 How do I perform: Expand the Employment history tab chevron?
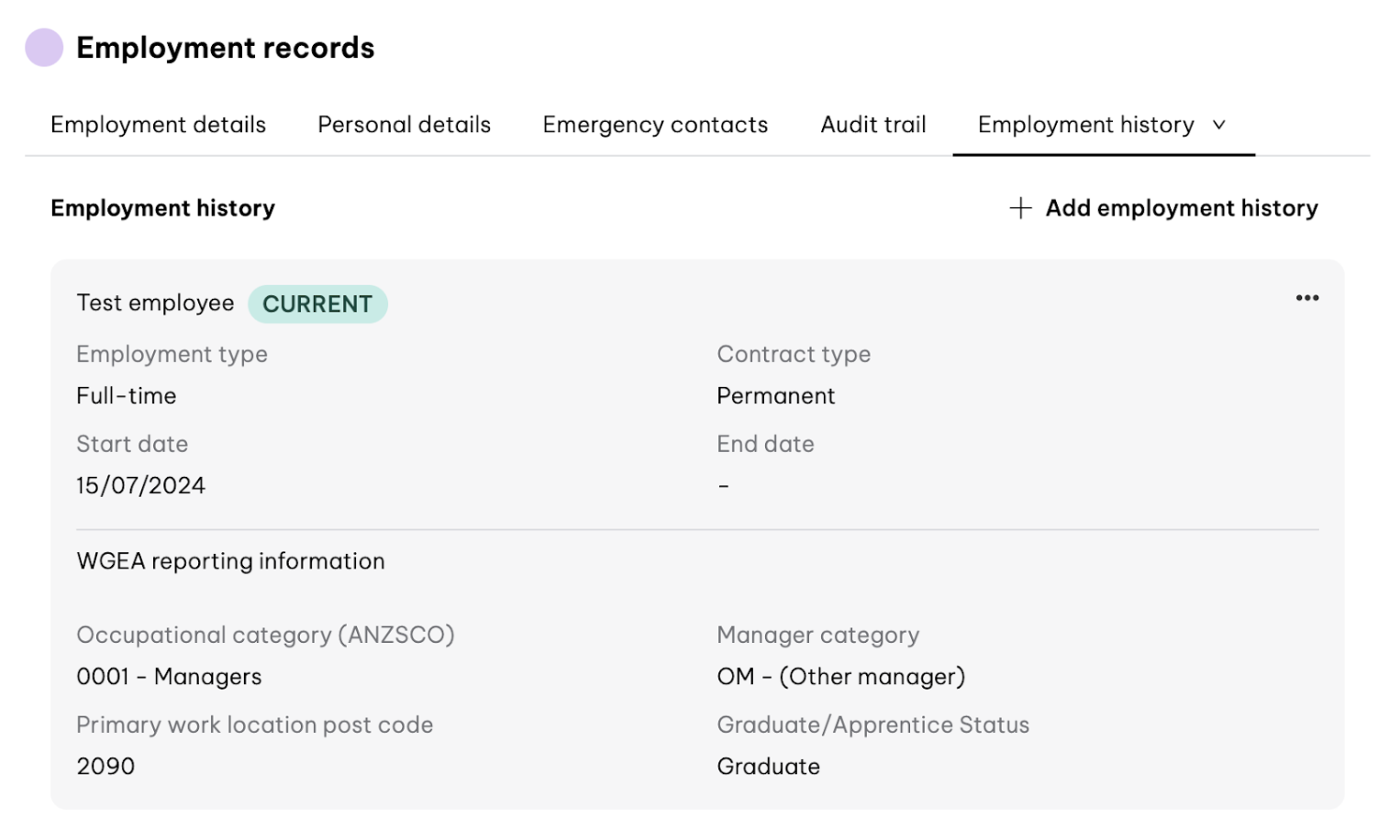pyautogui.click(x=1219, y=125)
